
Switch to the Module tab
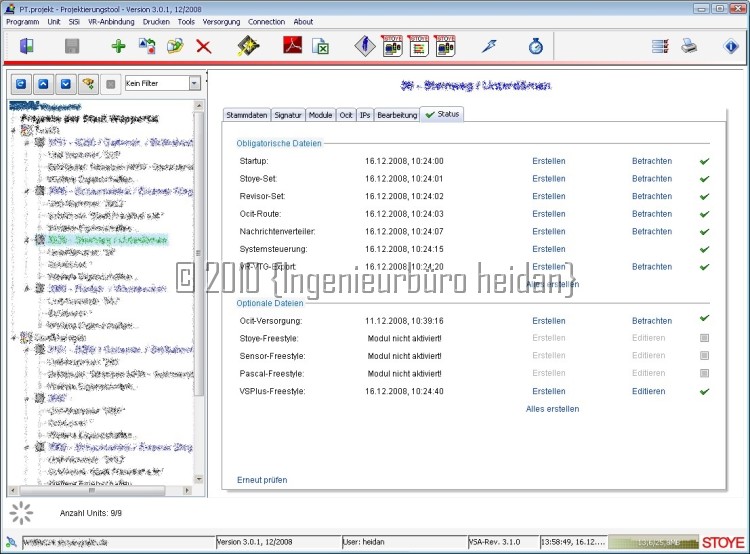coord(320,115)
